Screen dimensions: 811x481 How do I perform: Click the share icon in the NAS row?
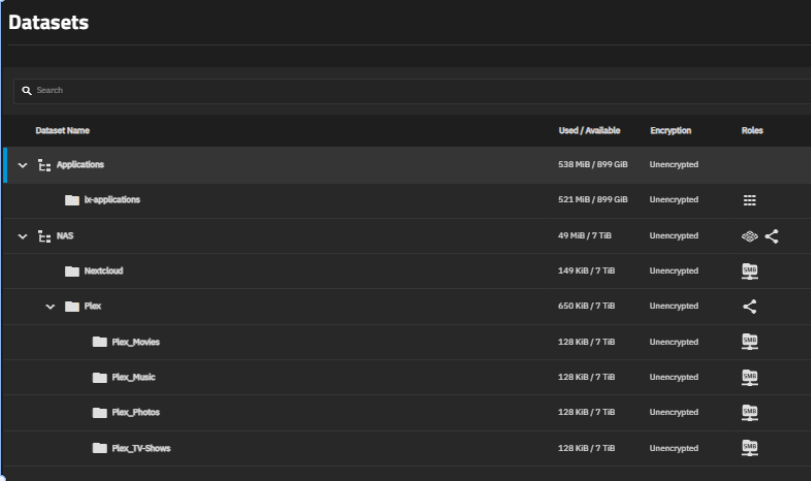pyautogui.click(x=771, y=236)
